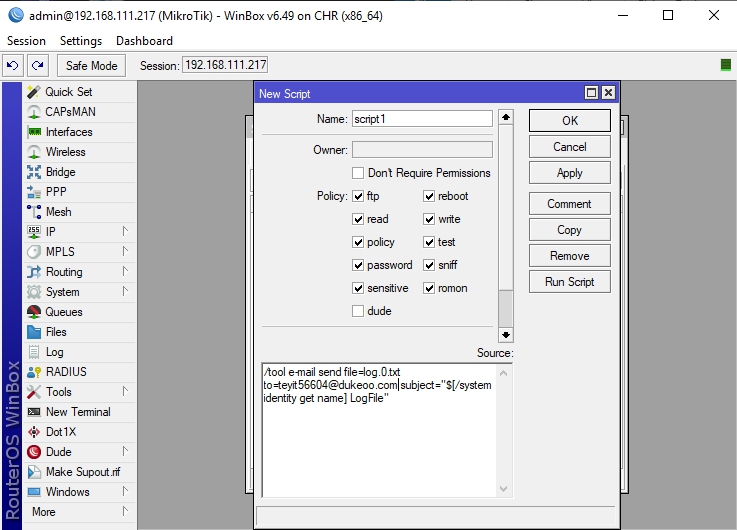Click the Remove button
This screenshot has height=530, width=737.
point(570,256)
